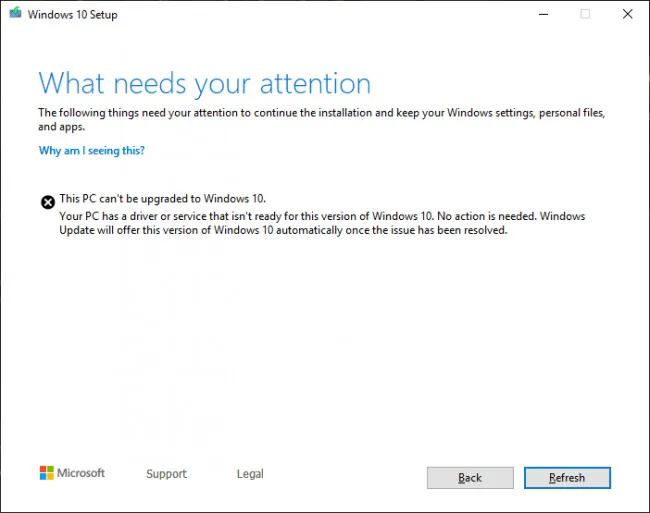The height and width of the screenshot is (513, 650).
Task: Click the Windows 10 Setup title bar icon
Action: (15, 13)
